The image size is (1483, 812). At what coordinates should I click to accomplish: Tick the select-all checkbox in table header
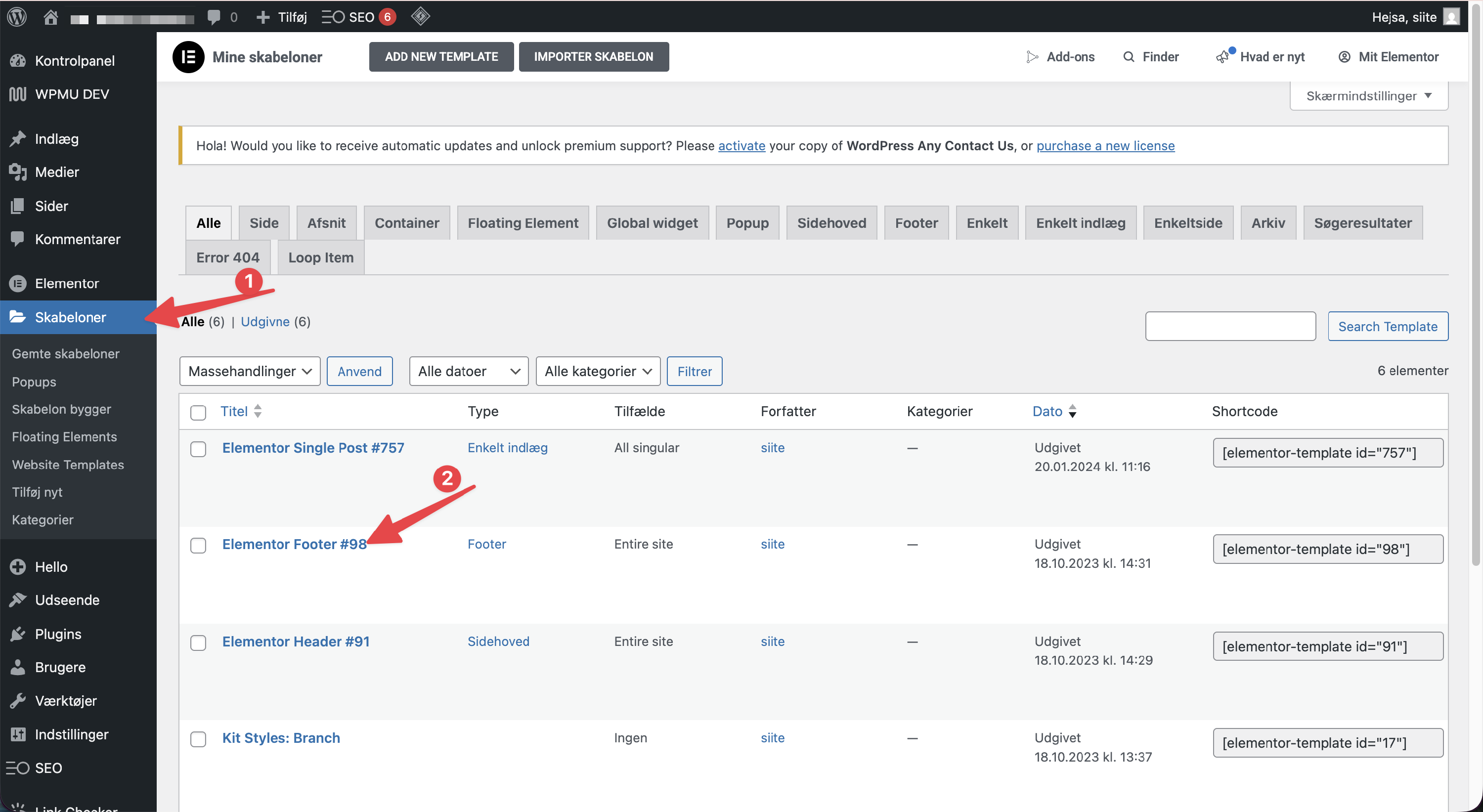198,412
